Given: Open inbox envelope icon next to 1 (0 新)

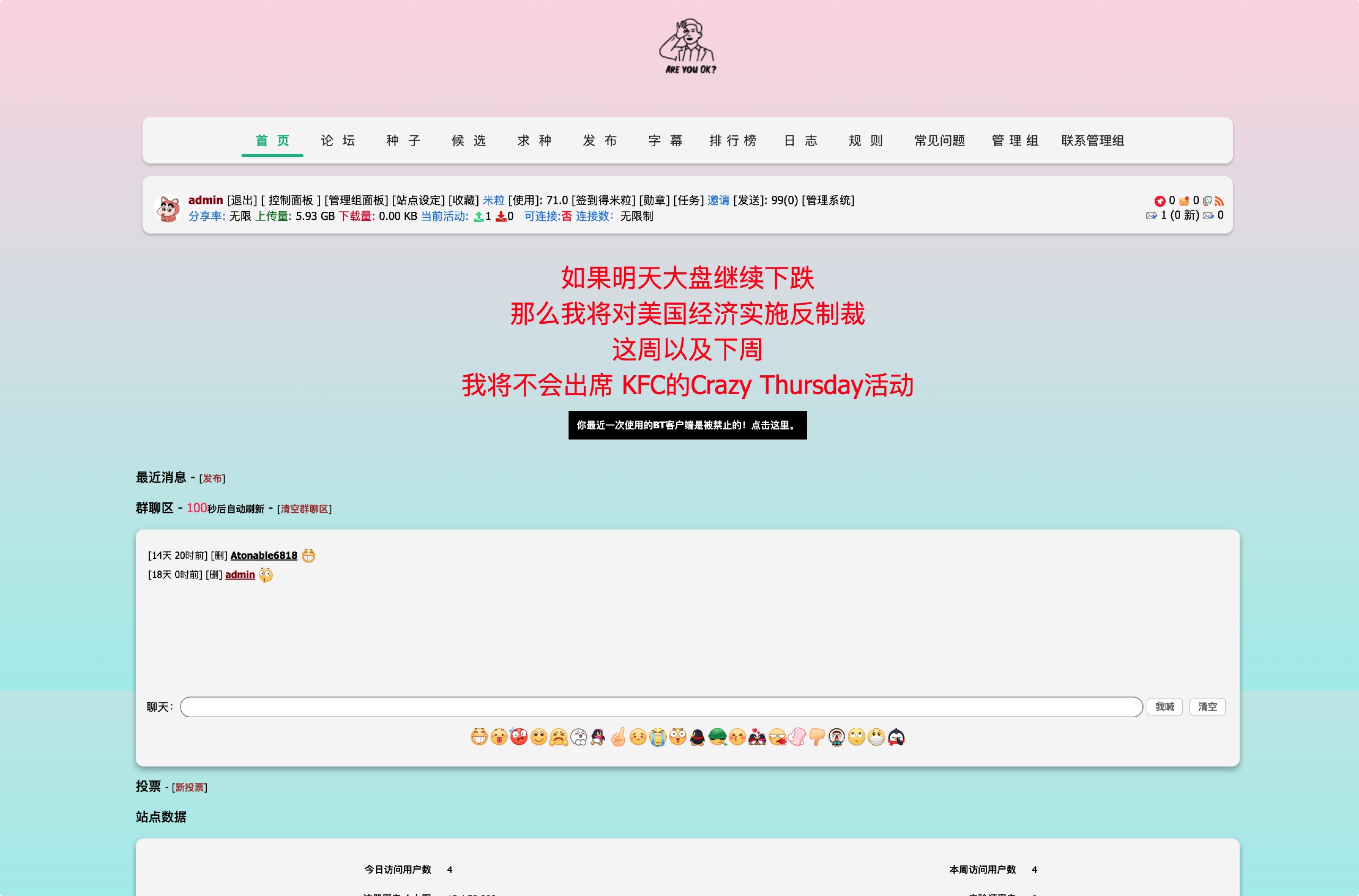Looking at the screenshot, I should pos(1151,216).
